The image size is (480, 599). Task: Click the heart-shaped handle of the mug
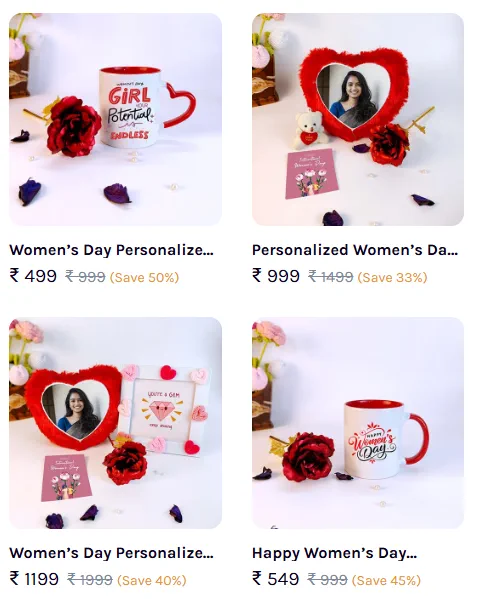tap(181, 105)
